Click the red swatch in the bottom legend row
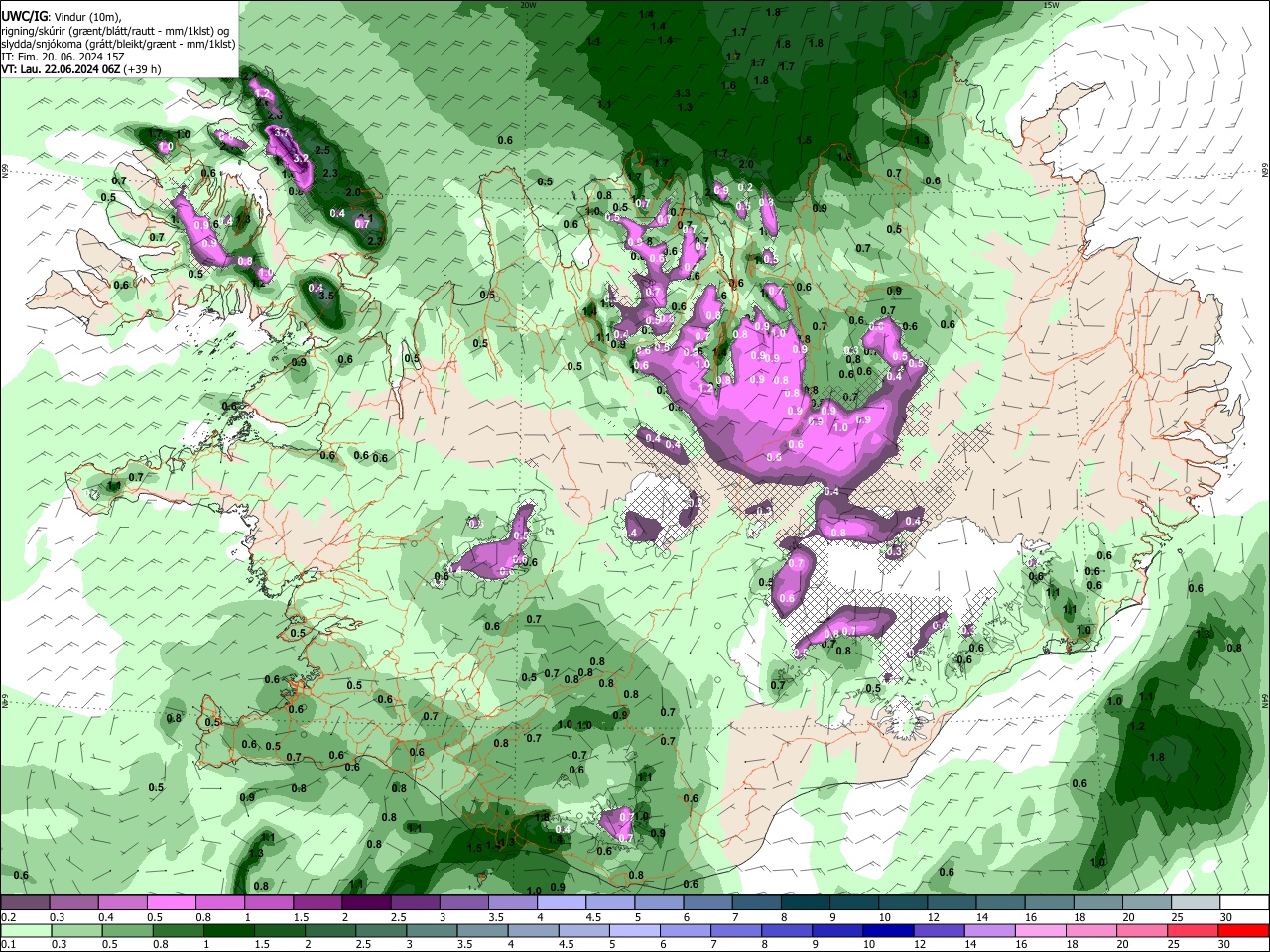 [1244, 931]
